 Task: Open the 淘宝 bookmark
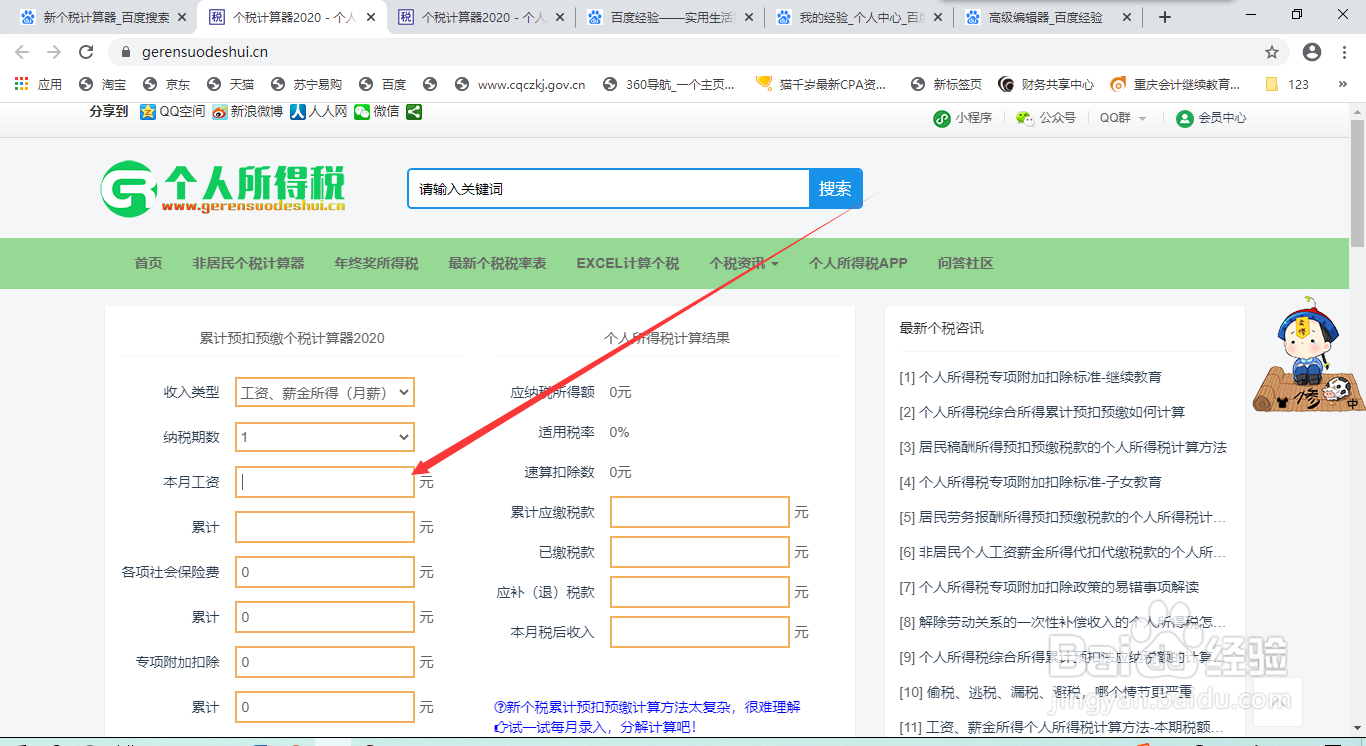103,84
